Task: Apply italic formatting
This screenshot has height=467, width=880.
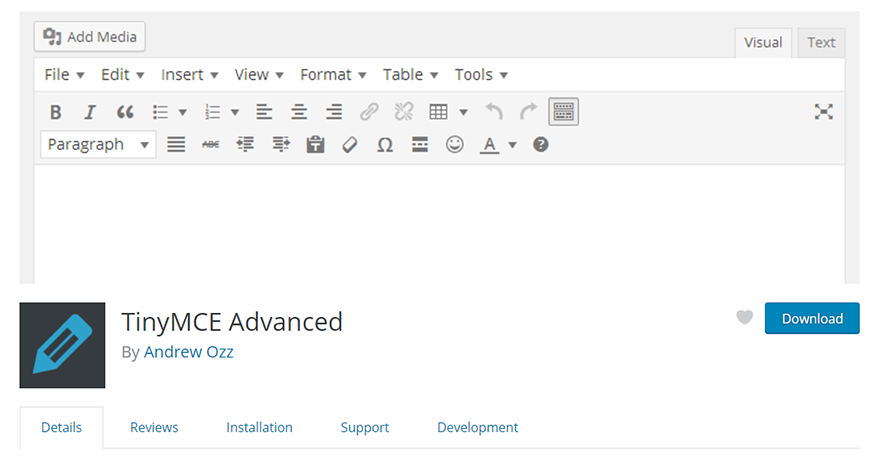Action: pyautogui.click(x=90, y=112)
